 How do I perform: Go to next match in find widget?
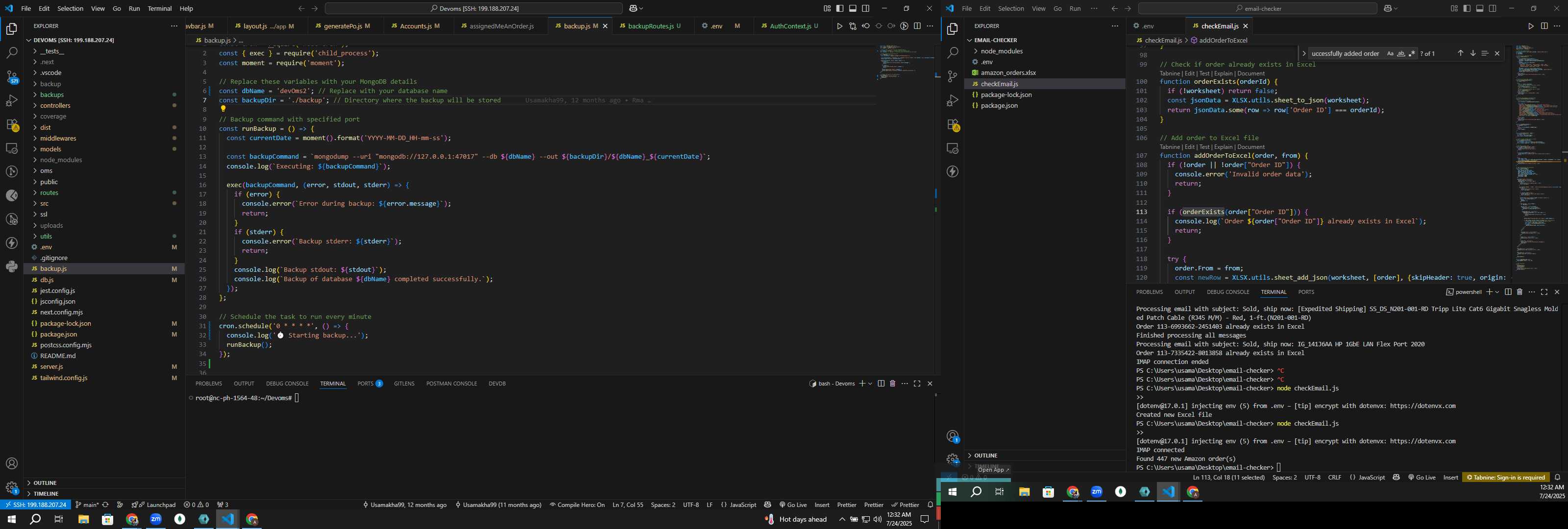(1472, 53)
